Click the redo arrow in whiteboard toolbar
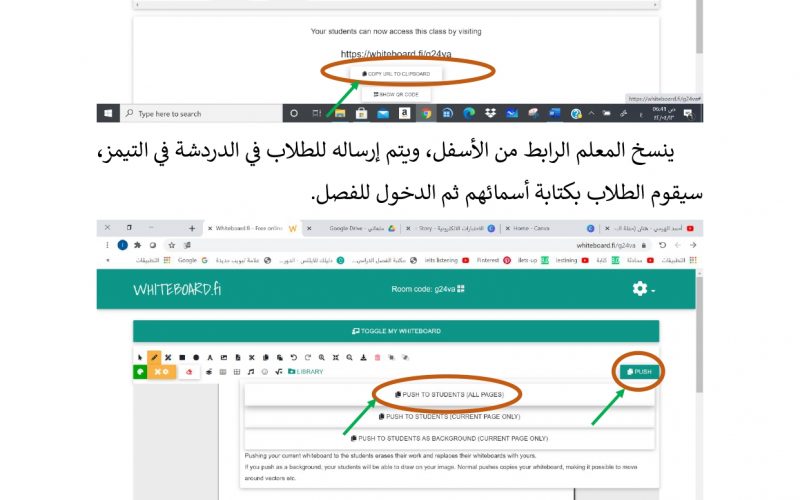This screenshot has height=500, width=800. 307,358
